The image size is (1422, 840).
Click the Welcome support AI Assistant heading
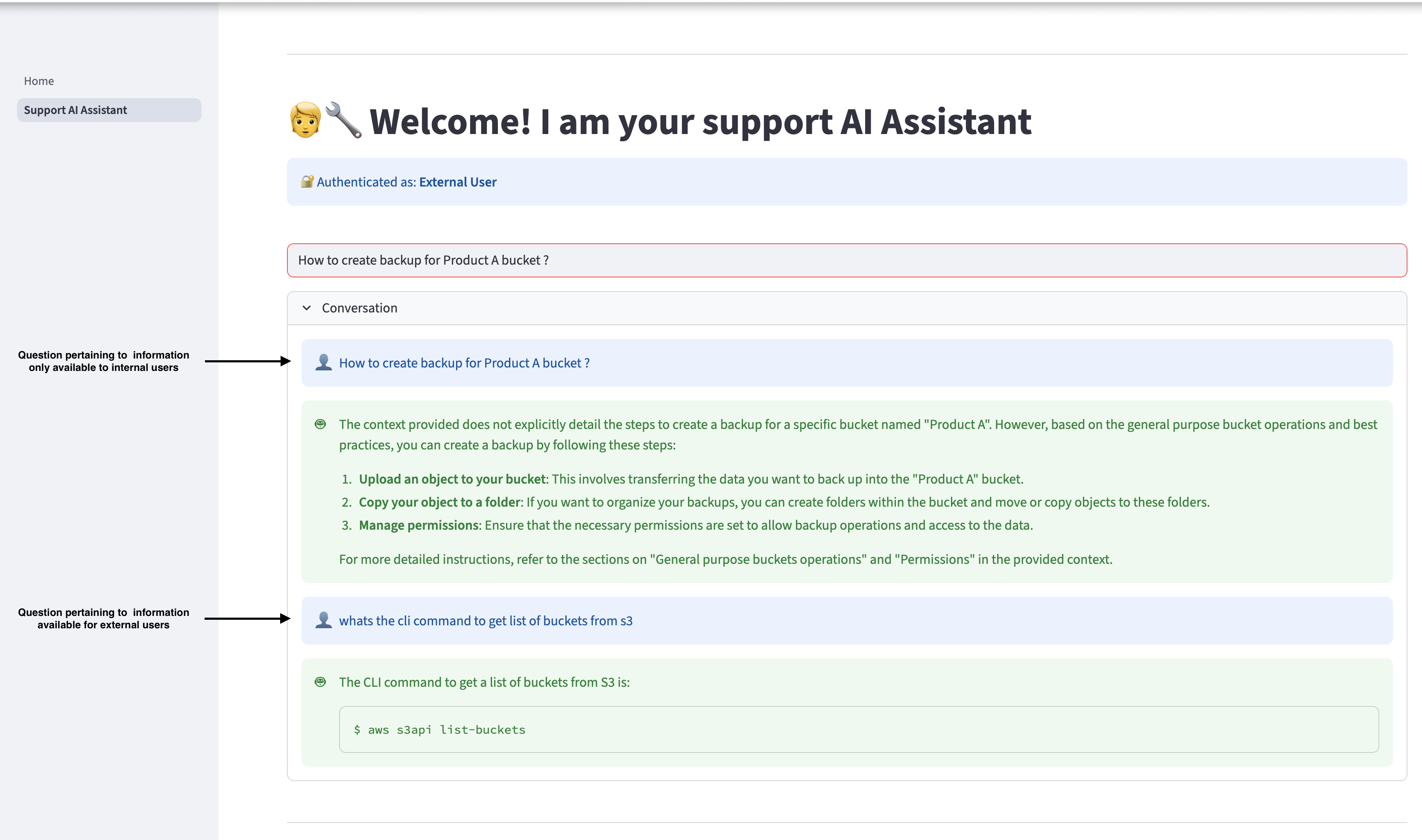[700, 121]
